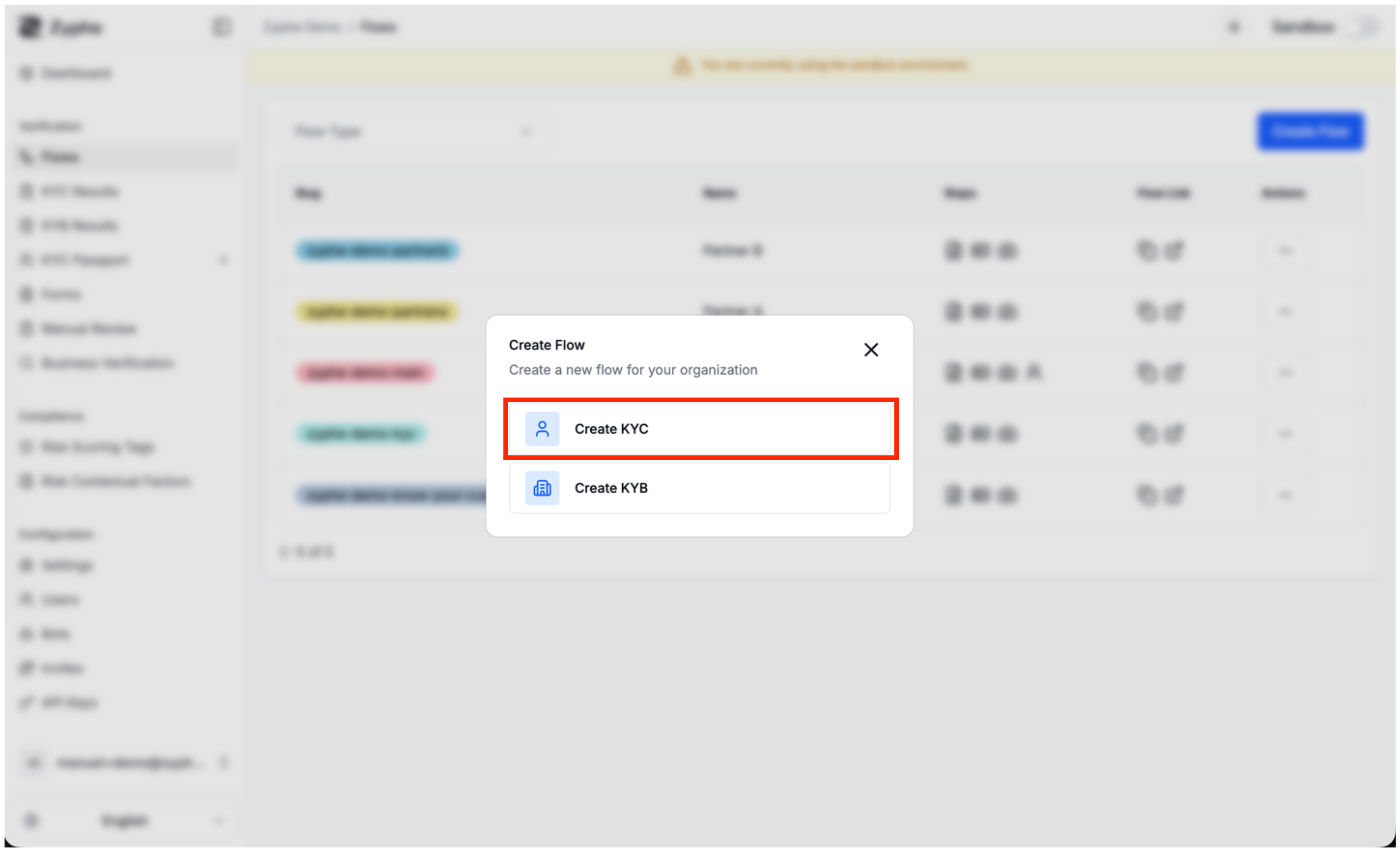Click the blue Create Flow button behind dialog

coord(1310,131)
